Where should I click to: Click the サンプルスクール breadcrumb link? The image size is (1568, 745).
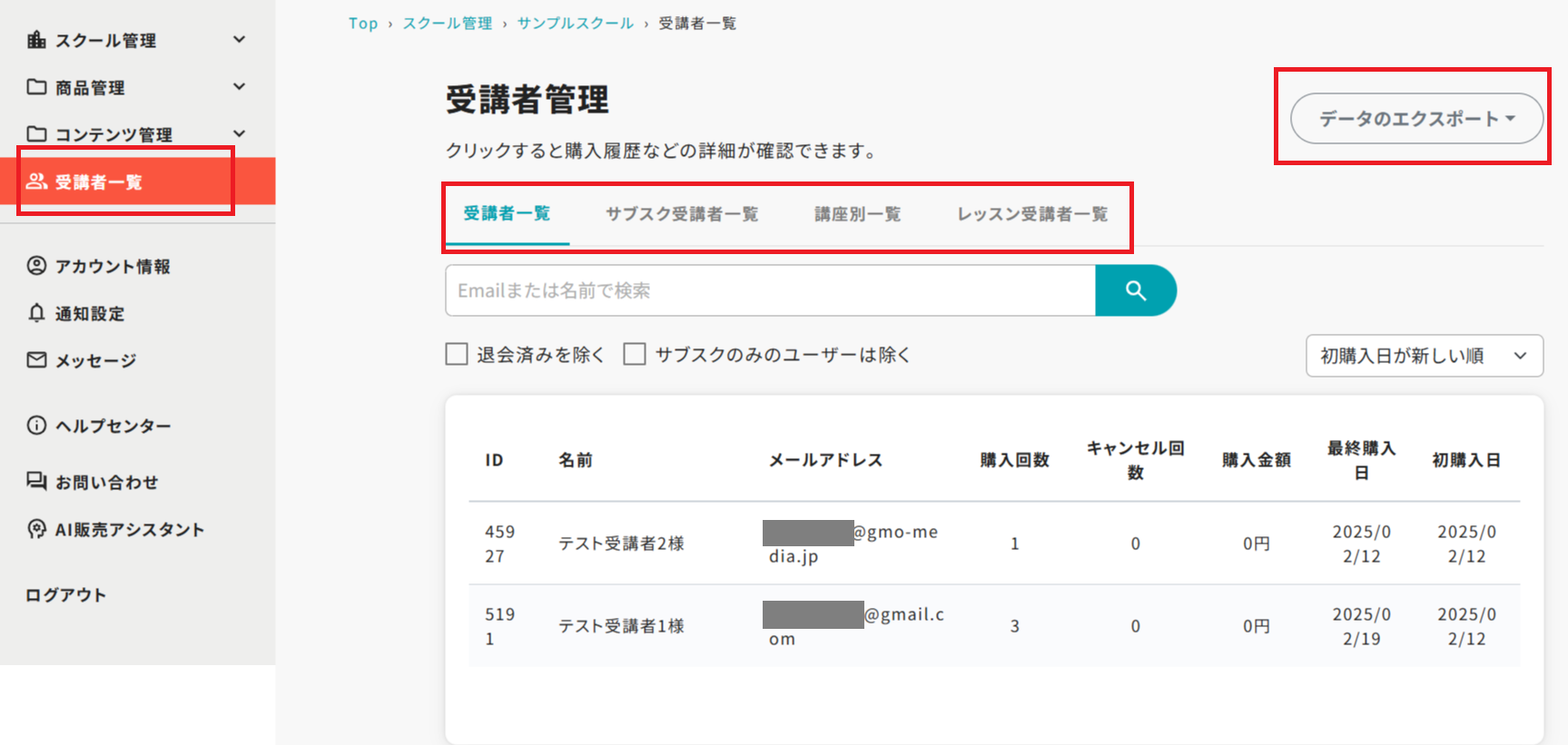click(575, 24)
